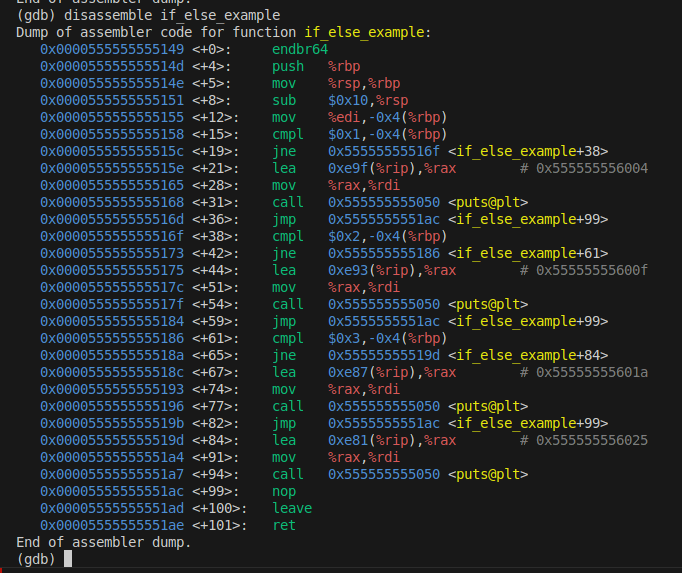The width and height of the screenshot is (682, 573).
Task: Click the 'ret' instruction
Action: [x=284, y=525]
